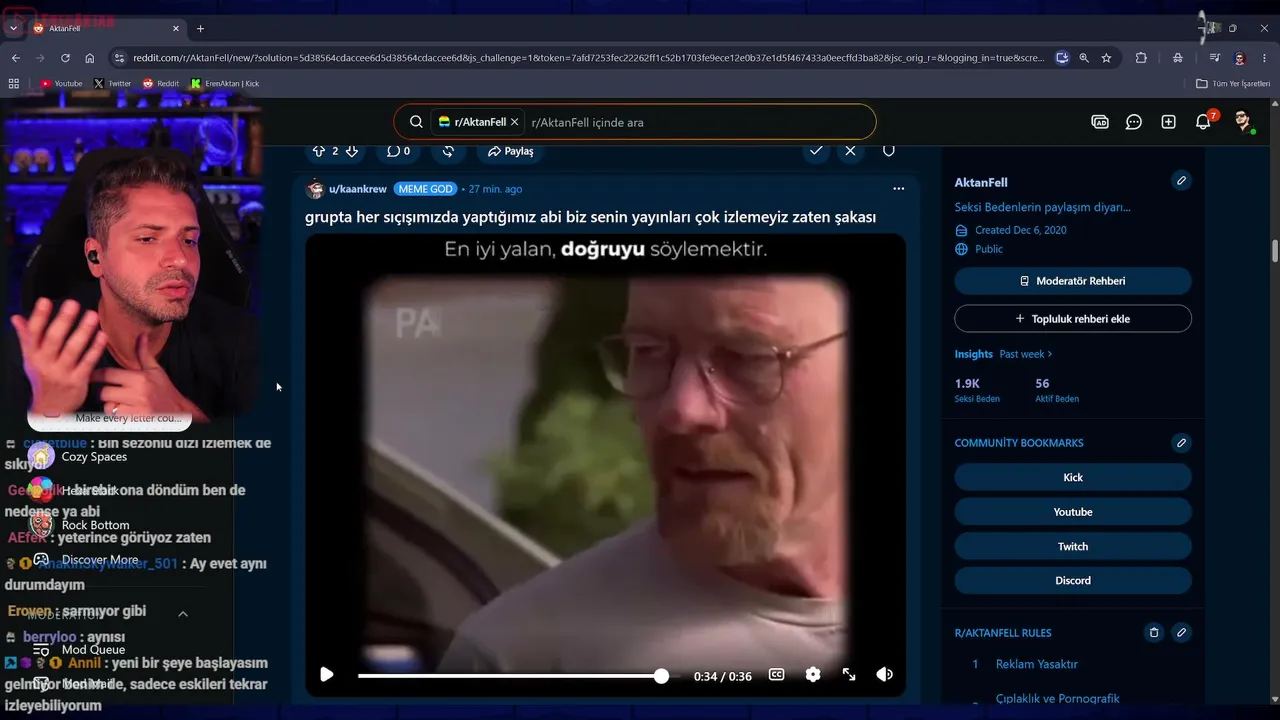Open video settings gear
The height and width of the screenshot is (720, 1280).
click(x=813, y=675)
